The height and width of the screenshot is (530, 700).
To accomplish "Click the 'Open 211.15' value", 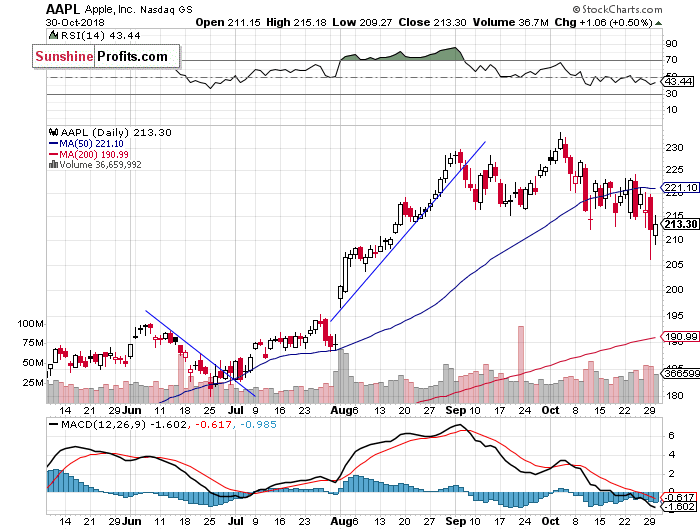I will click(x=228, y=22).
